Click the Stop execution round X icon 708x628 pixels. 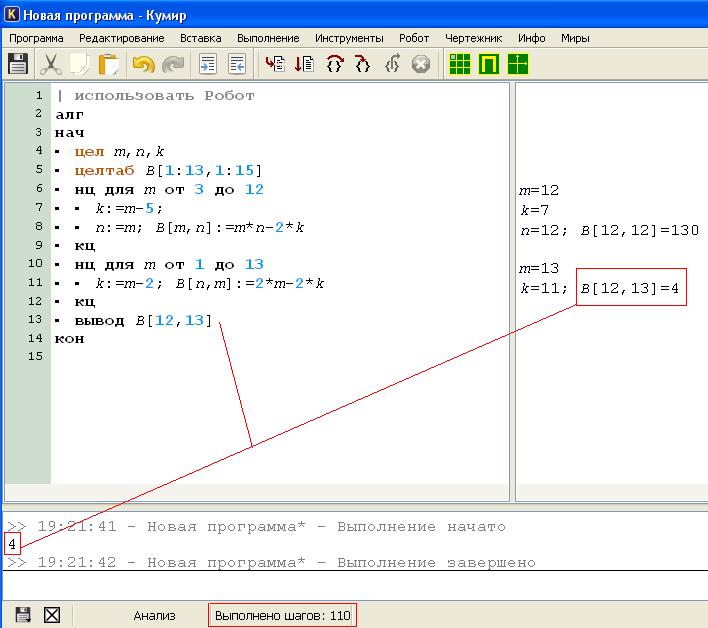pyautogui.click(x=421, y=64)
